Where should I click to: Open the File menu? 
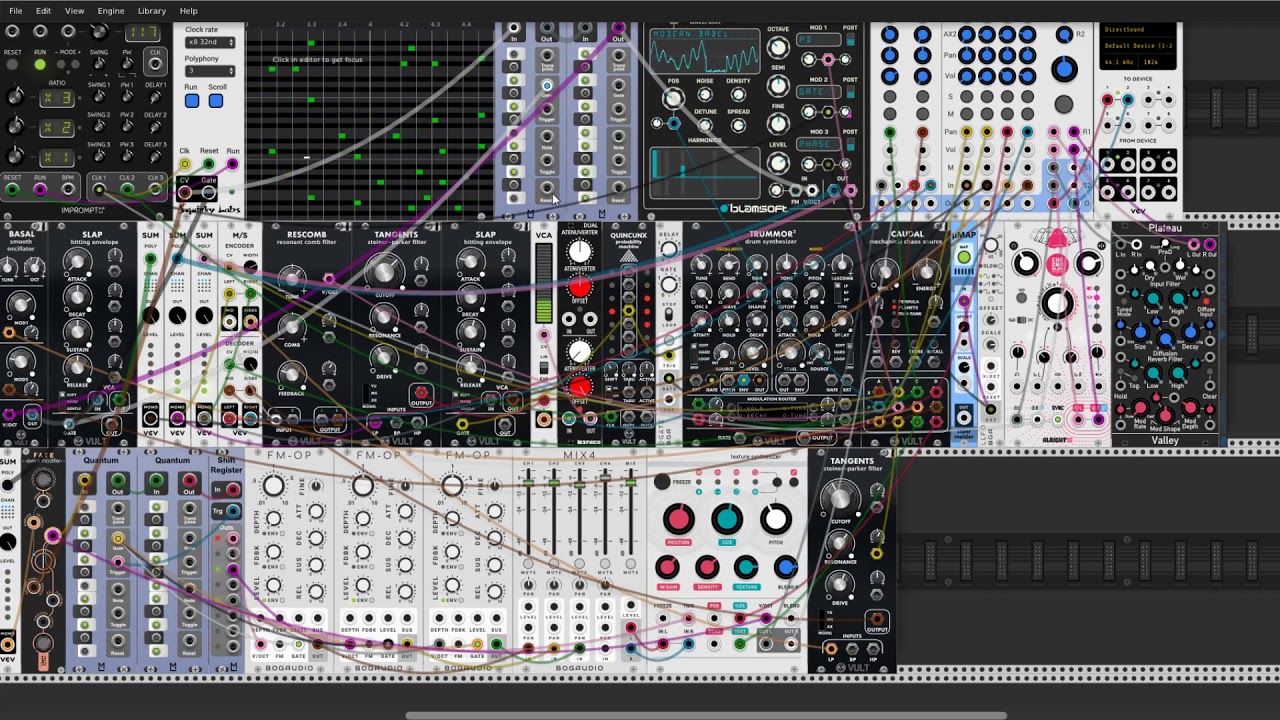tap(15, 11)
